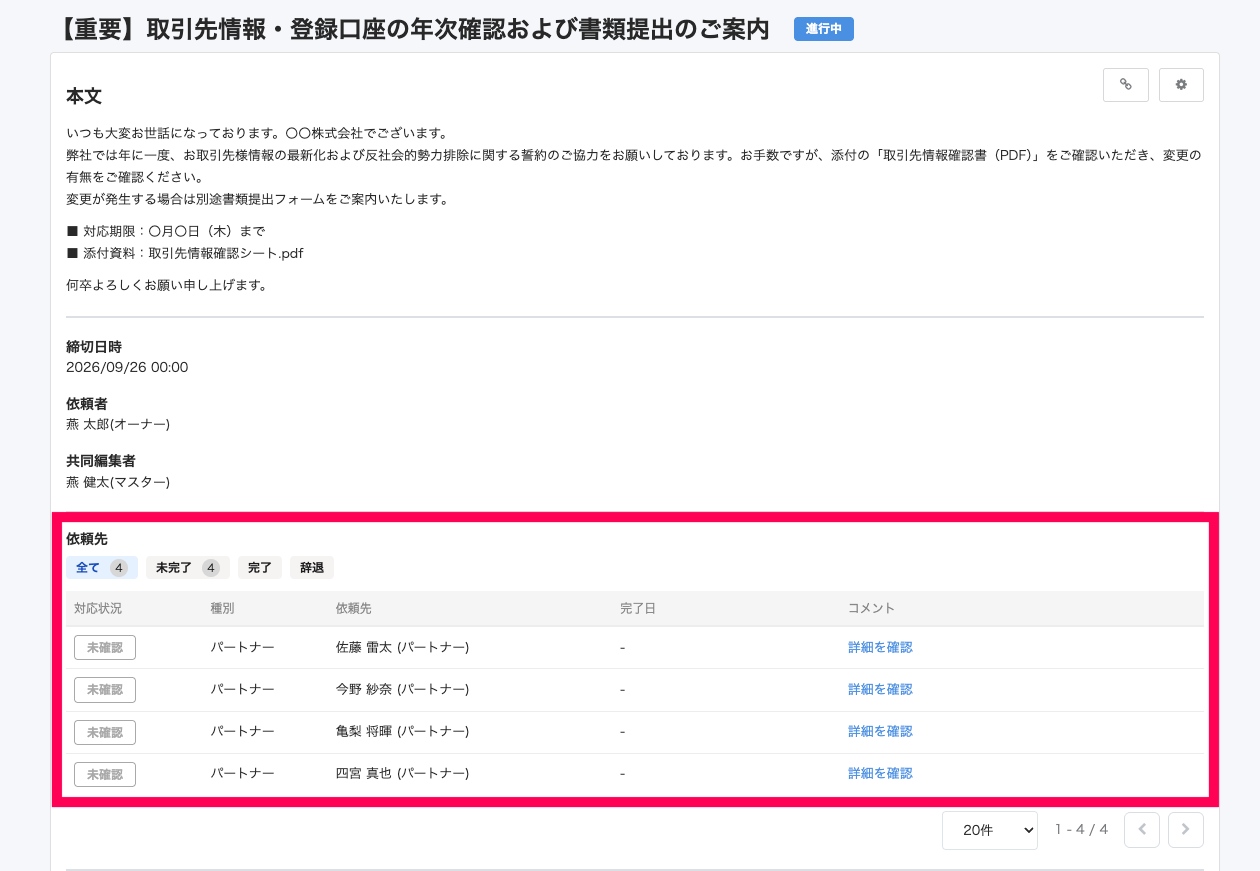
Task: Click the 依頼先 column header
Action: click(354, 608)
